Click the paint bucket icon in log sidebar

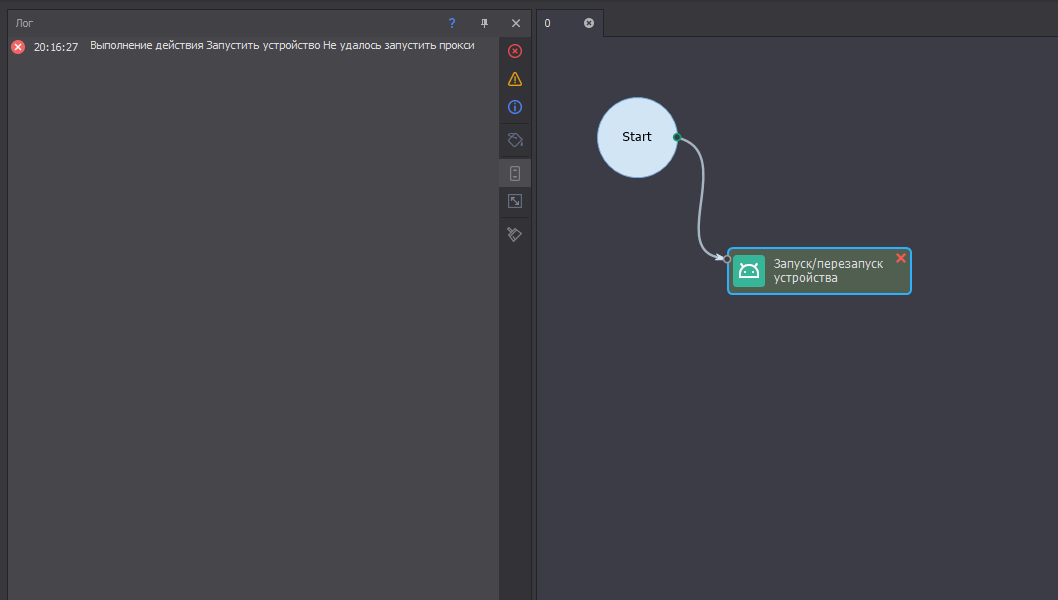click(515, 140)
